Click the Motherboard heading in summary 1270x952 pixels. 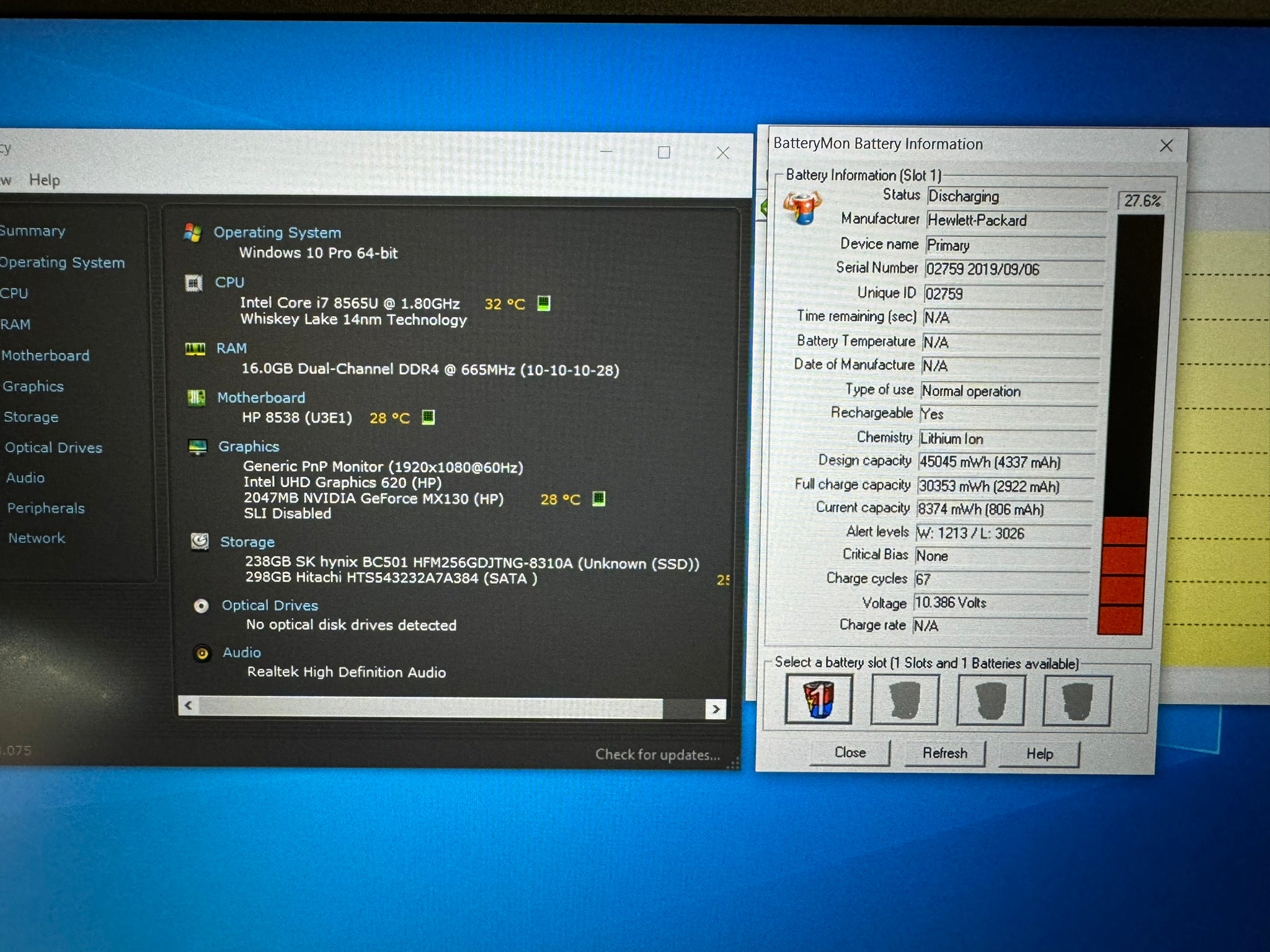(x=261, y=397)
